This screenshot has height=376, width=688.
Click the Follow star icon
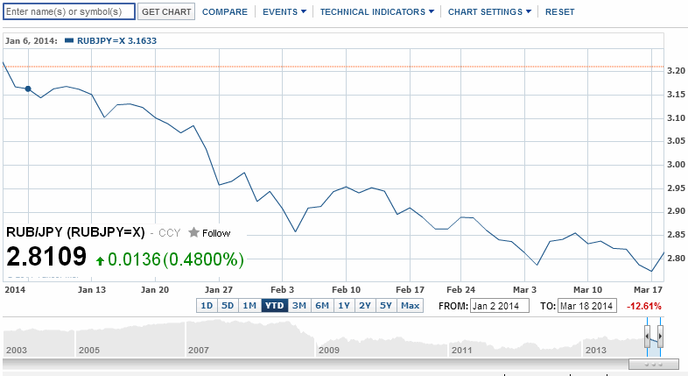194,233
